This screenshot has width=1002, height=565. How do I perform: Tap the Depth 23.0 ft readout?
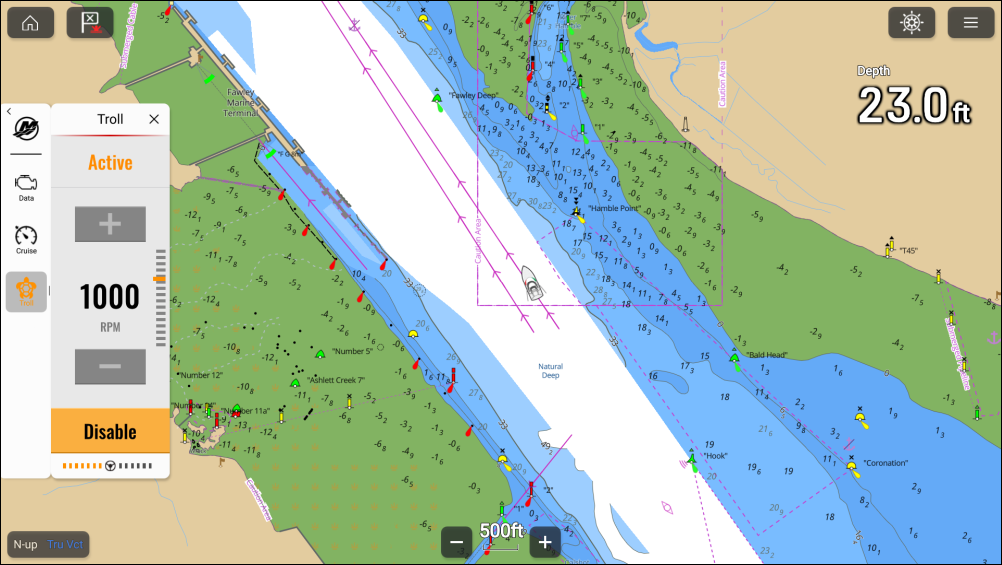[x=913, y=97]
